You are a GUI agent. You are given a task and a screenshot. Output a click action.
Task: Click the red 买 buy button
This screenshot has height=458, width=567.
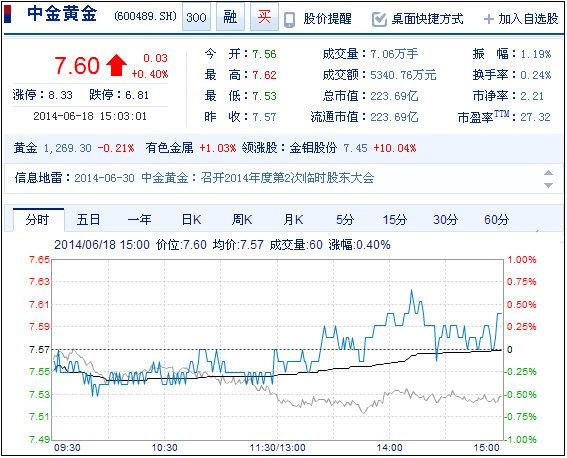264,17
